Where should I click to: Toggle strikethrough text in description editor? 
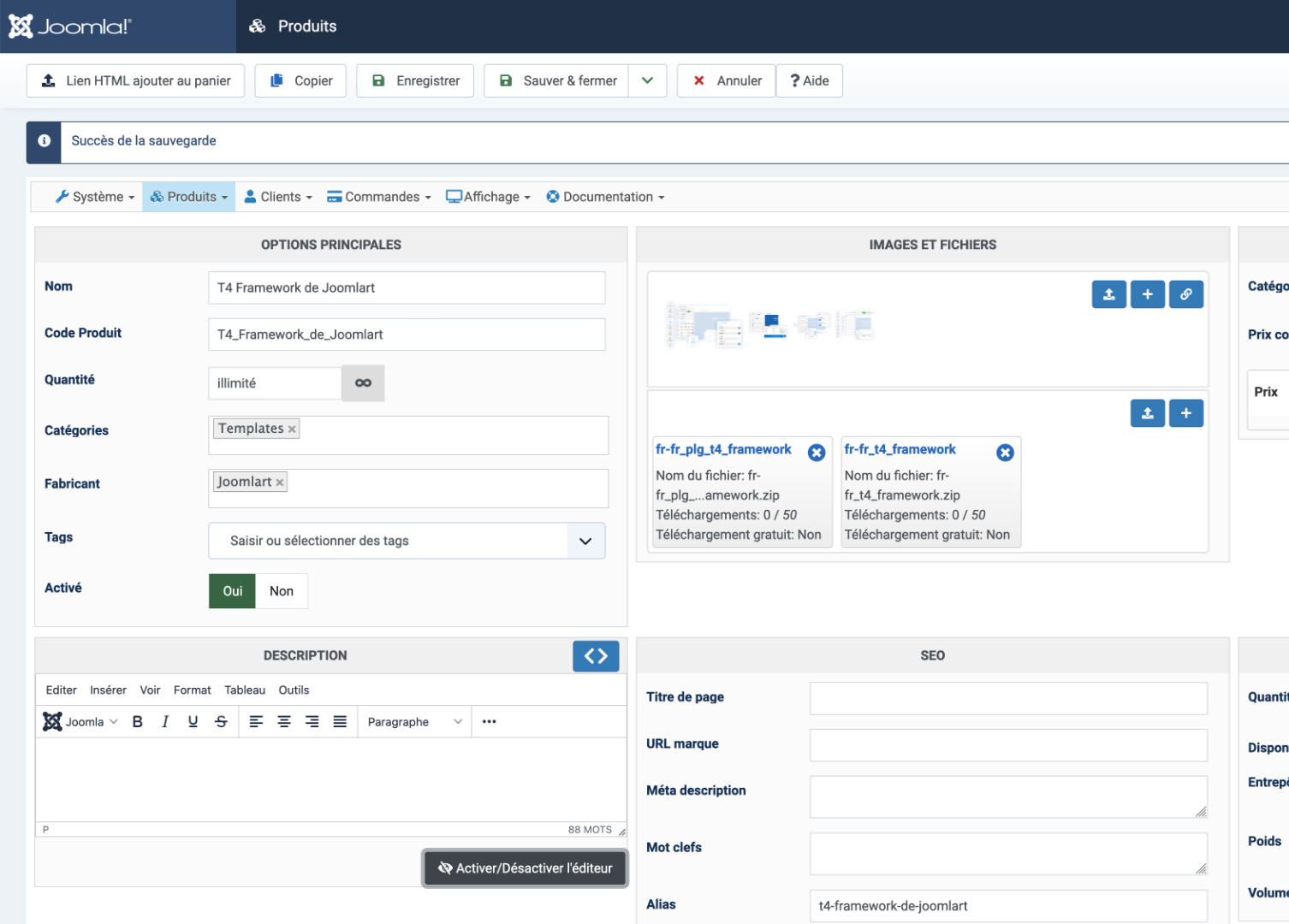(221, 722)
